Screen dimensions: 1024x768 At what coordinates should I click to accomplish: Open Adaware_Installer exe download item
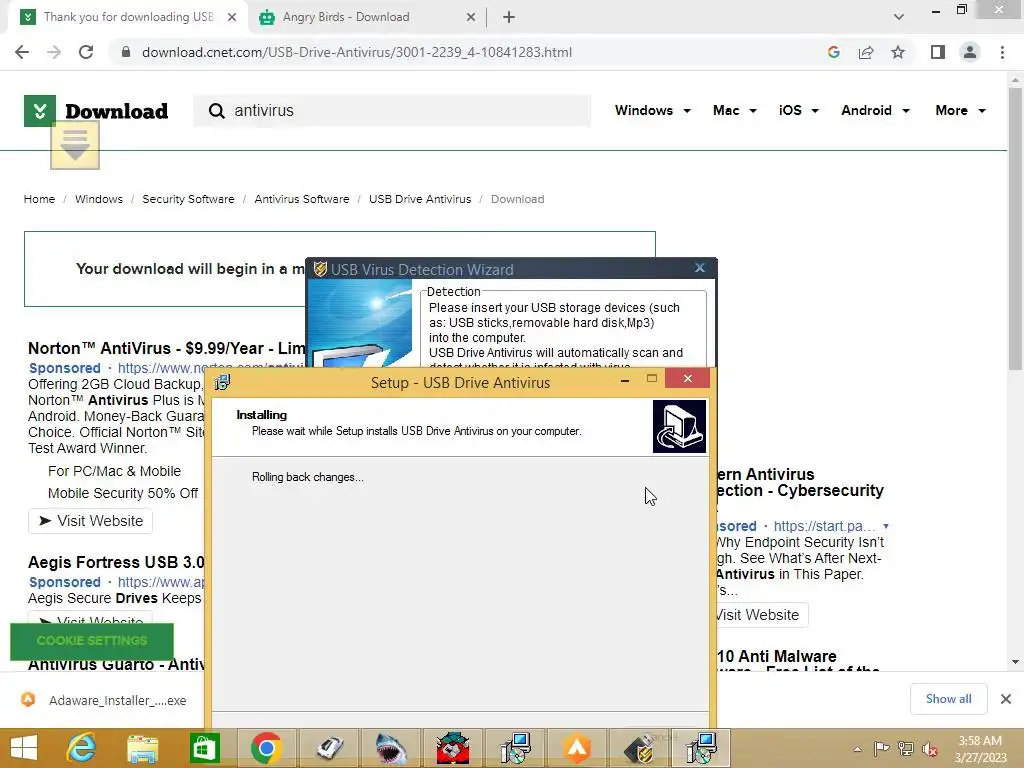click(x=104, y=700)
